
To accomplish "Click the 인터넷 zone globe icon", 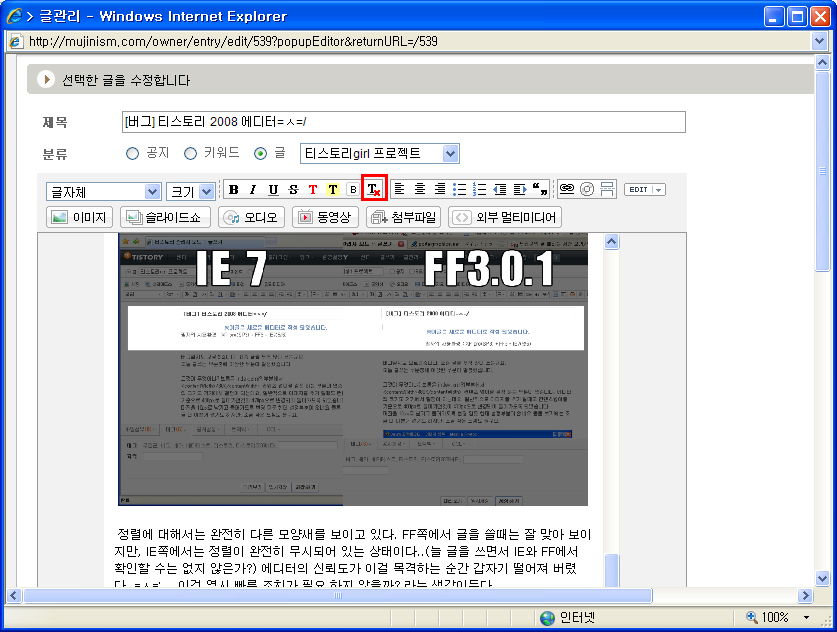I will (547, 618).
